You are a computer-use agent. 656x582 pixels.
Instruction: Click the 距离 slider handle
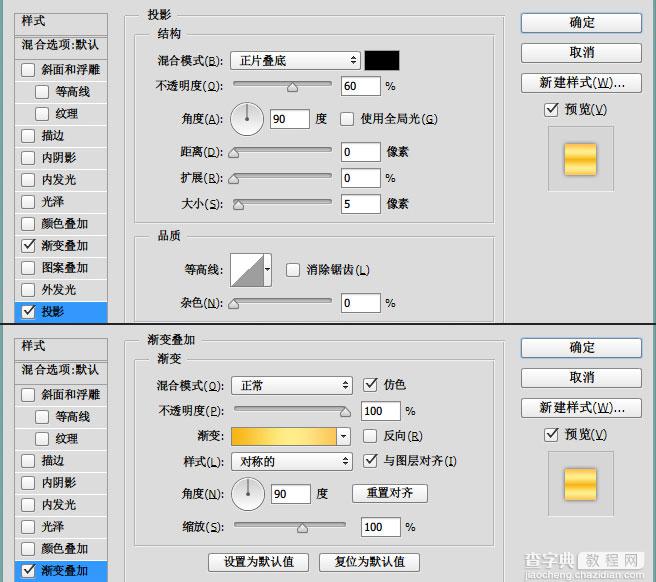(234, 153)
